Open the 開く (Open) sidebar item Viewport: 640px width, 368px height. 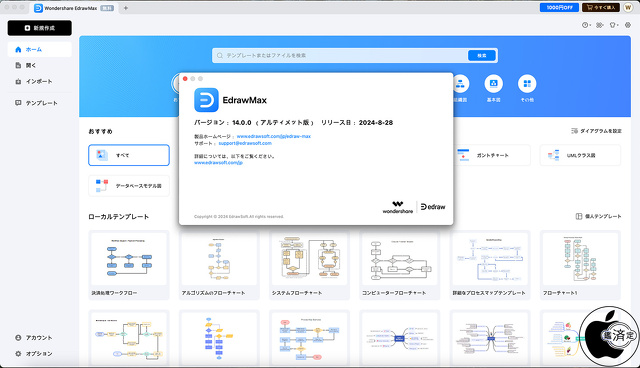point(40,65)
